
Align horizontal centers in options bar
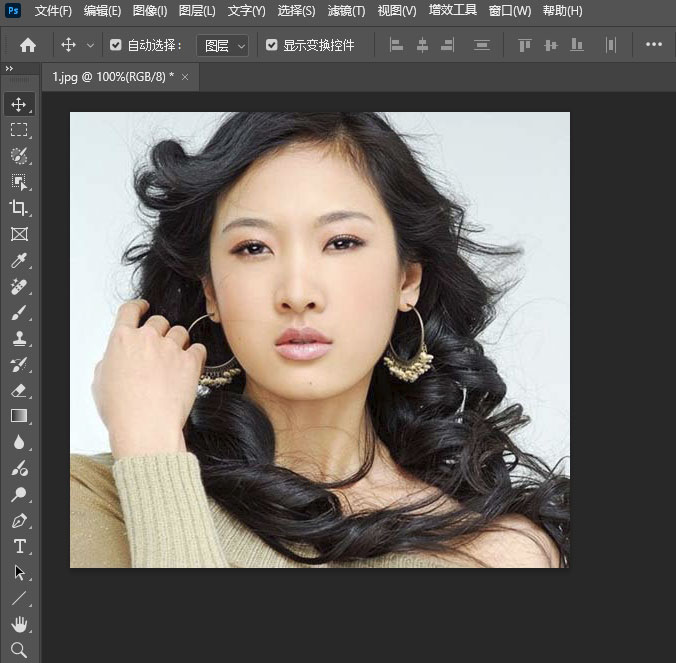click(x=422, y=45)
